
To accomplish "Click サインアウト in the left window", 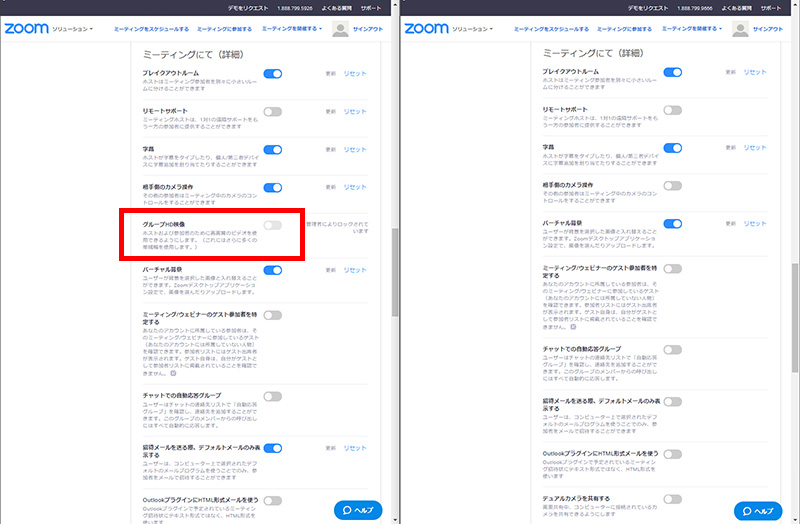I will [374, 30].
